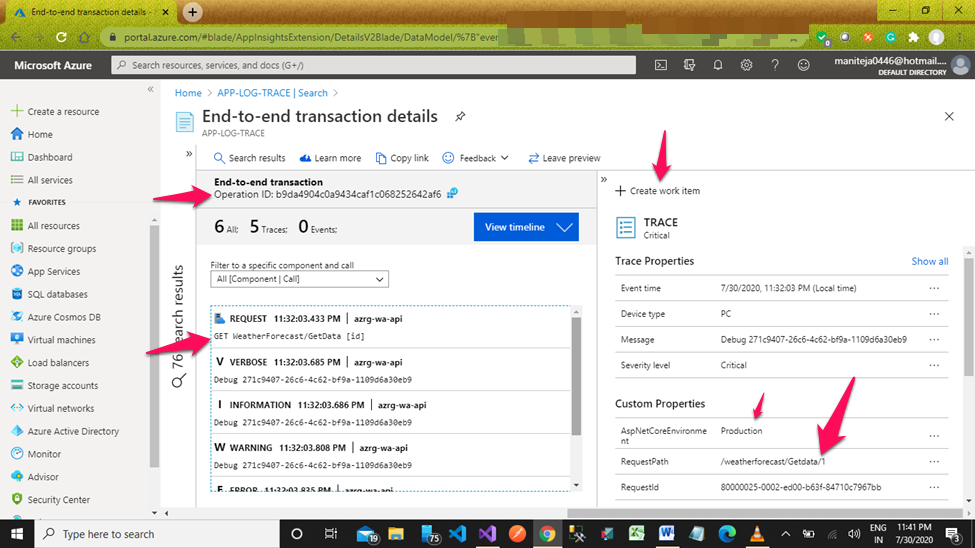Expand the search results panel chevron
This screenshot has height=548, width=975.
coord(189,154)
